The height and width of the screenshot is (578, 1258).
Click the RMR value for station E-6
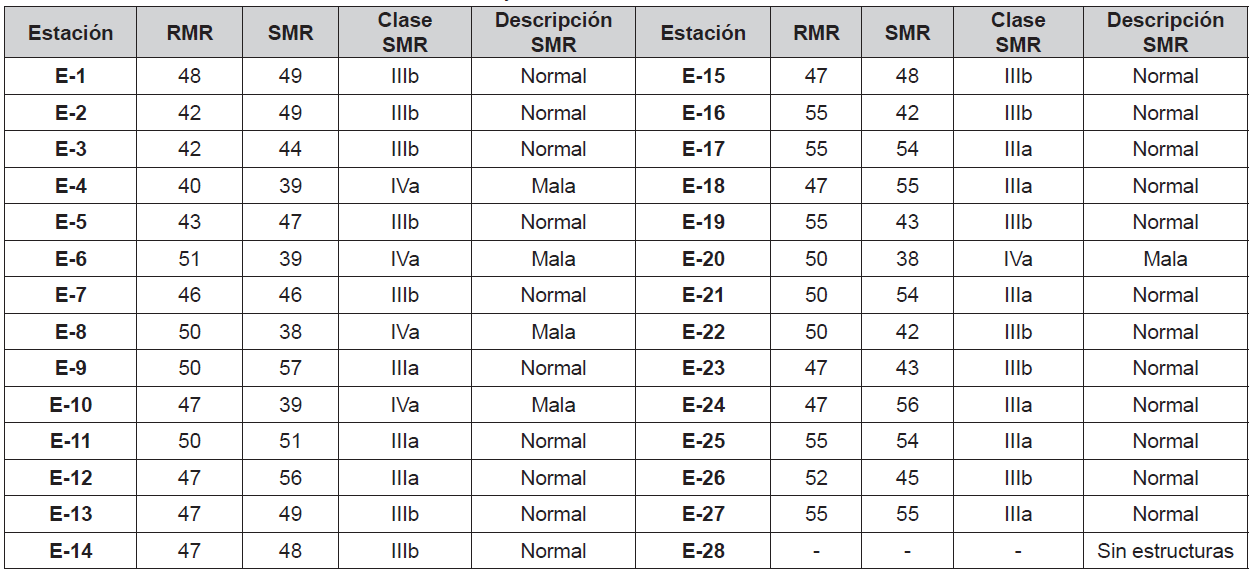click(x=189, y=259)
